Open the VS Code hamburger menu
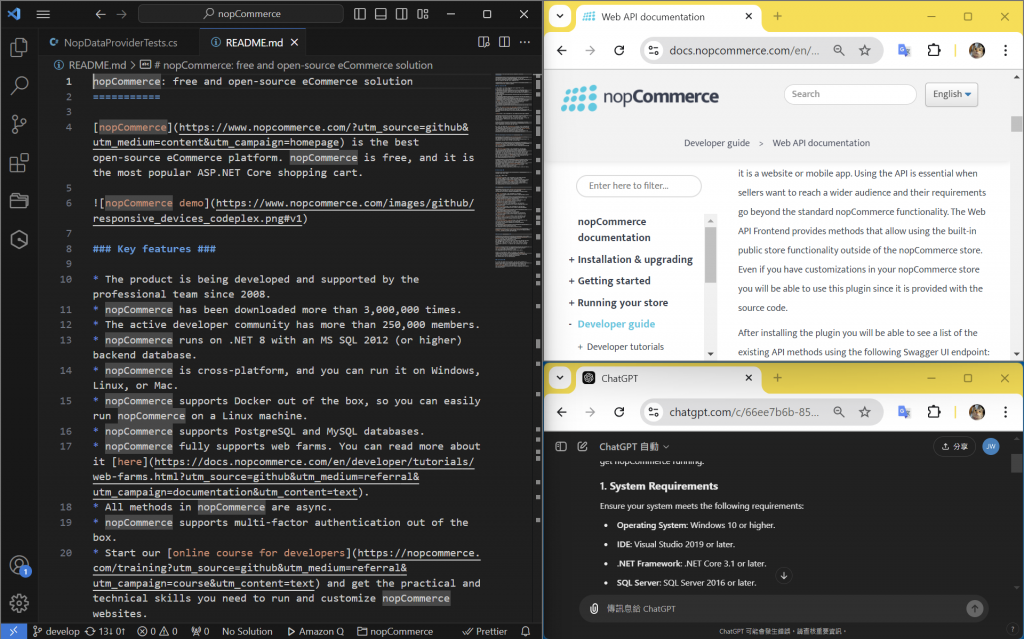This screenshot has height=639, width=1024. 43,14
